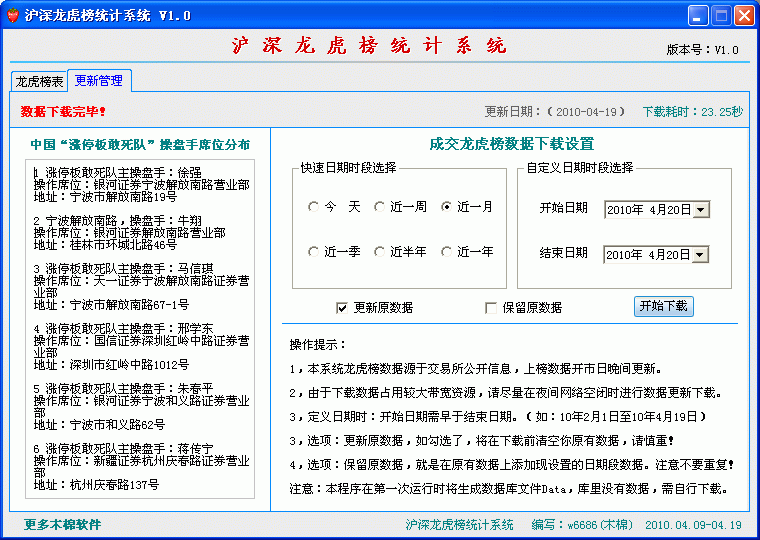Screen dimensions: 760x540
Task: Click the 结束日期 date field value
Action: [648, 254]
